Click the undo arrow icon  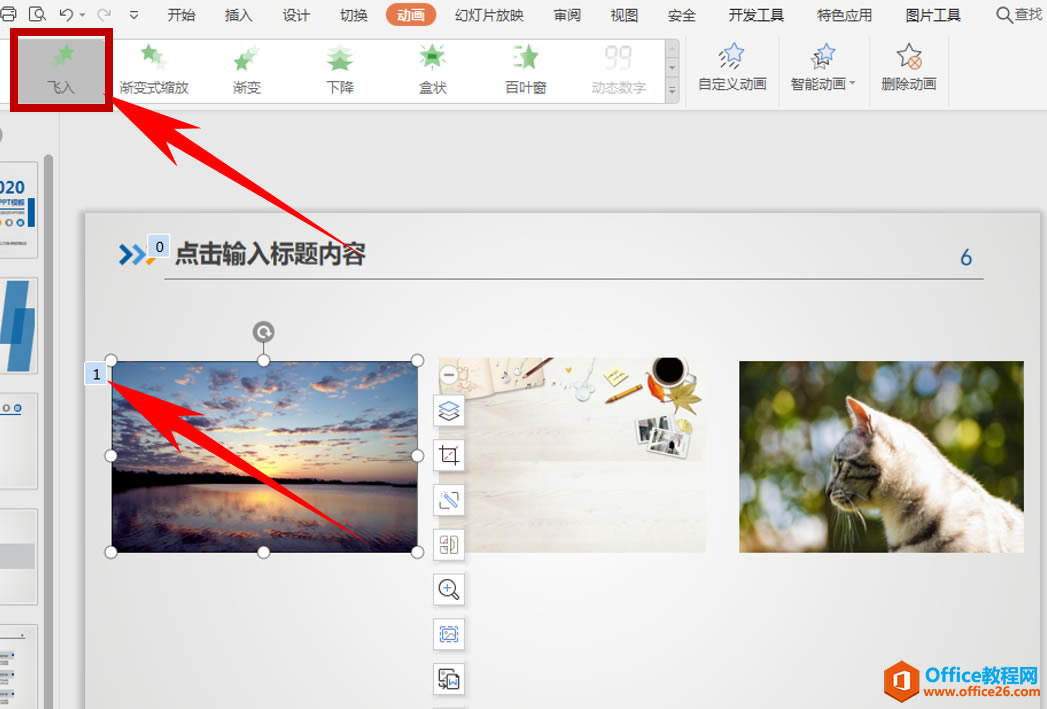coord(66,14)
